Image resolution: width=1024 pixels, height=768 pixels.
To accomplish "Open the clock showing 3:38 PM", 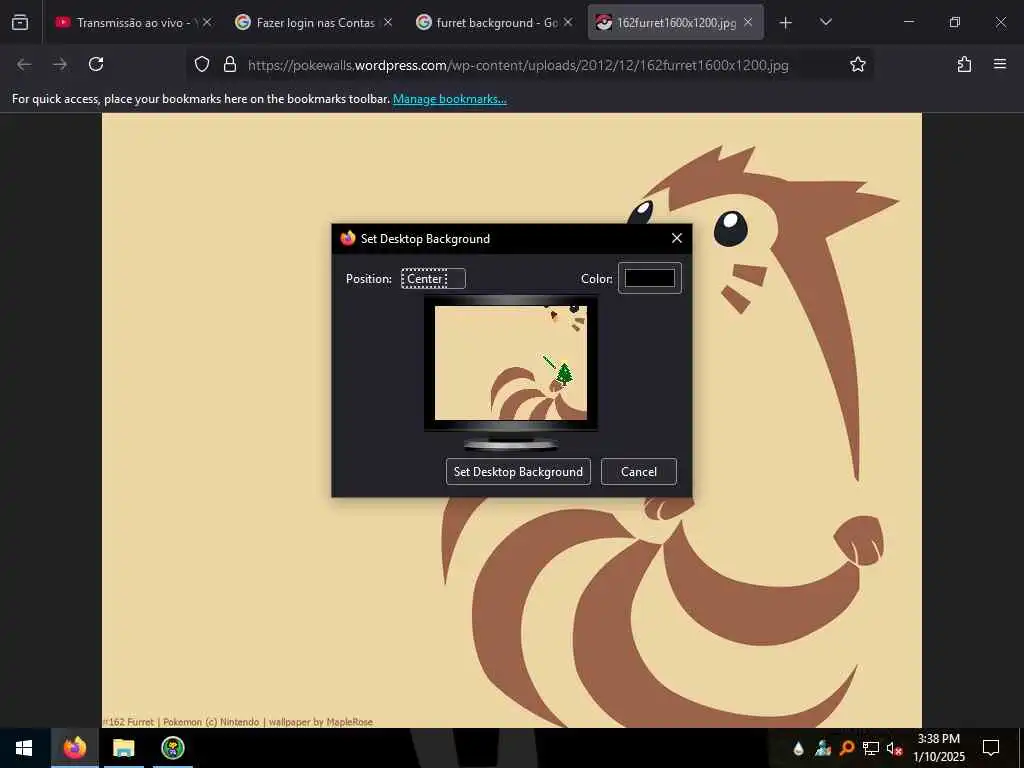I will pyautogui.click(x=938, y=748).
